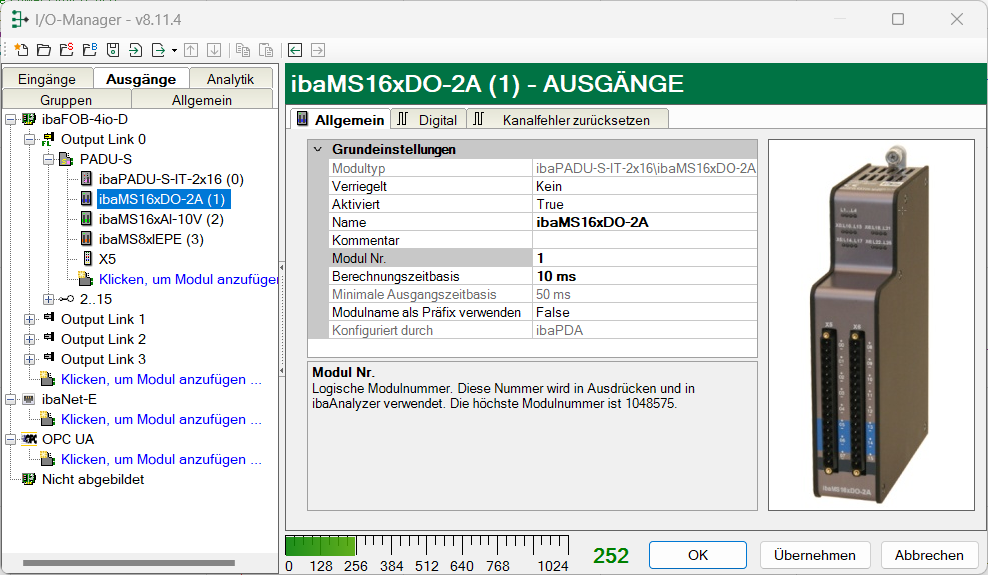Click the OPC UA icon in tree
Viewport: 988px width, 575px height.
coord(29,439)
